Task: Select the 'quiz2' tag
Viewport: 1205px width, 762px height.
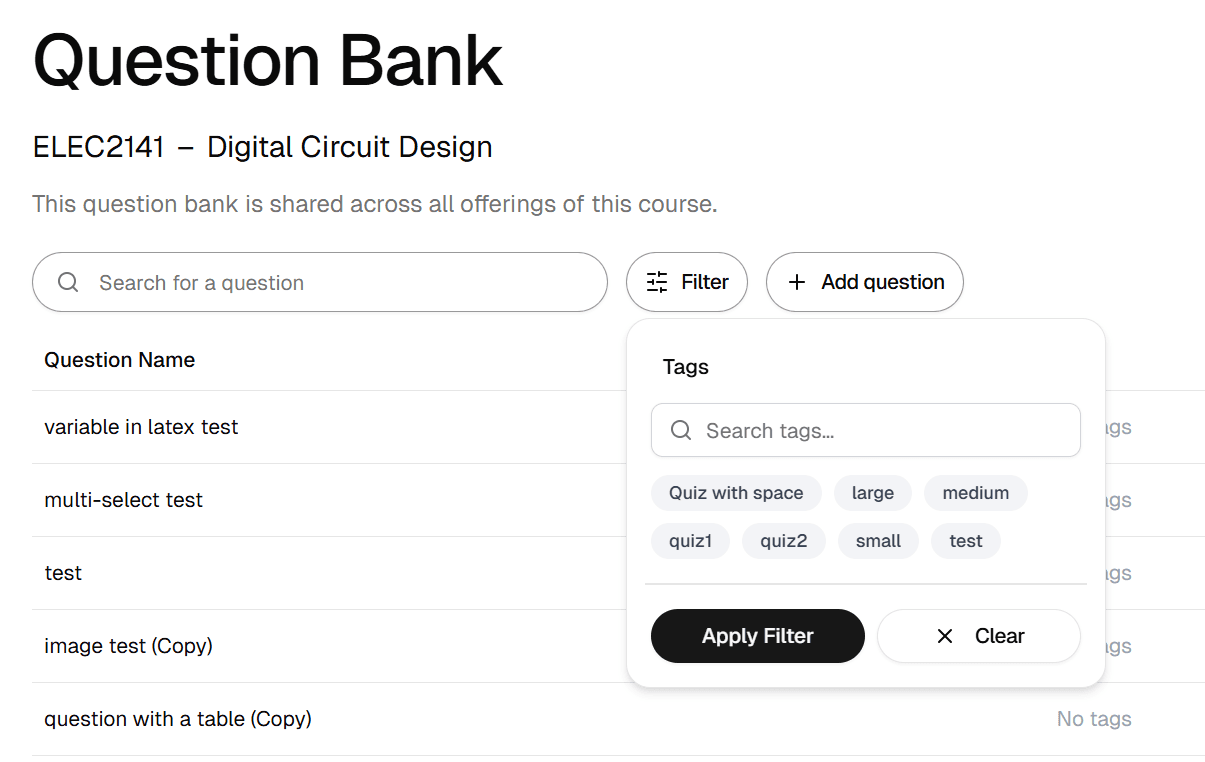Action: coord(783,540)
